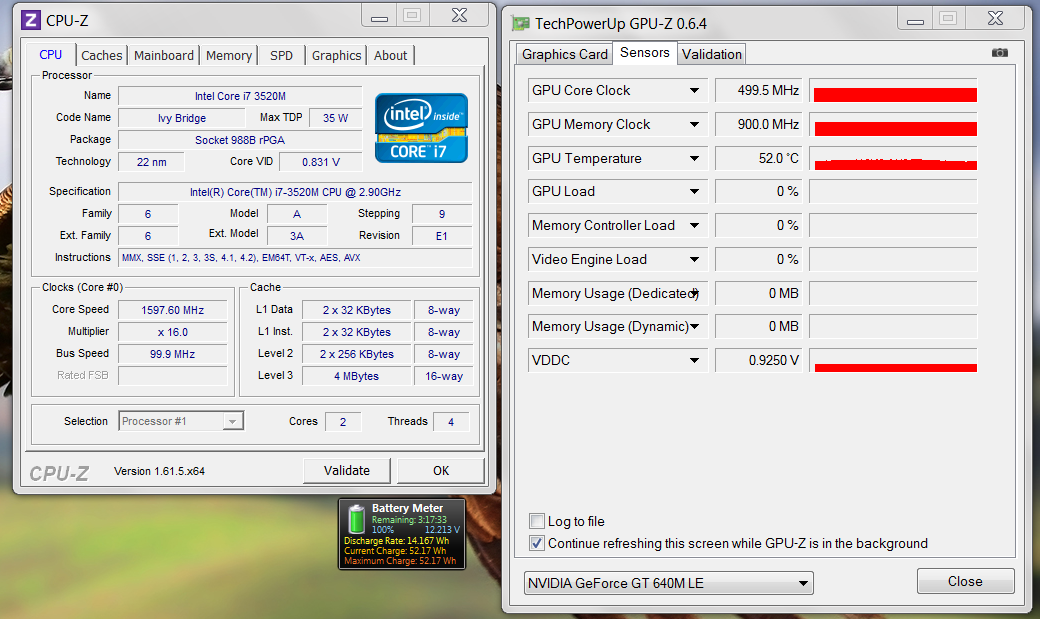Click the L1 Data value 2 x 32 KBytes
This screenshot has height=619, width=1040.
click(356, 310)
